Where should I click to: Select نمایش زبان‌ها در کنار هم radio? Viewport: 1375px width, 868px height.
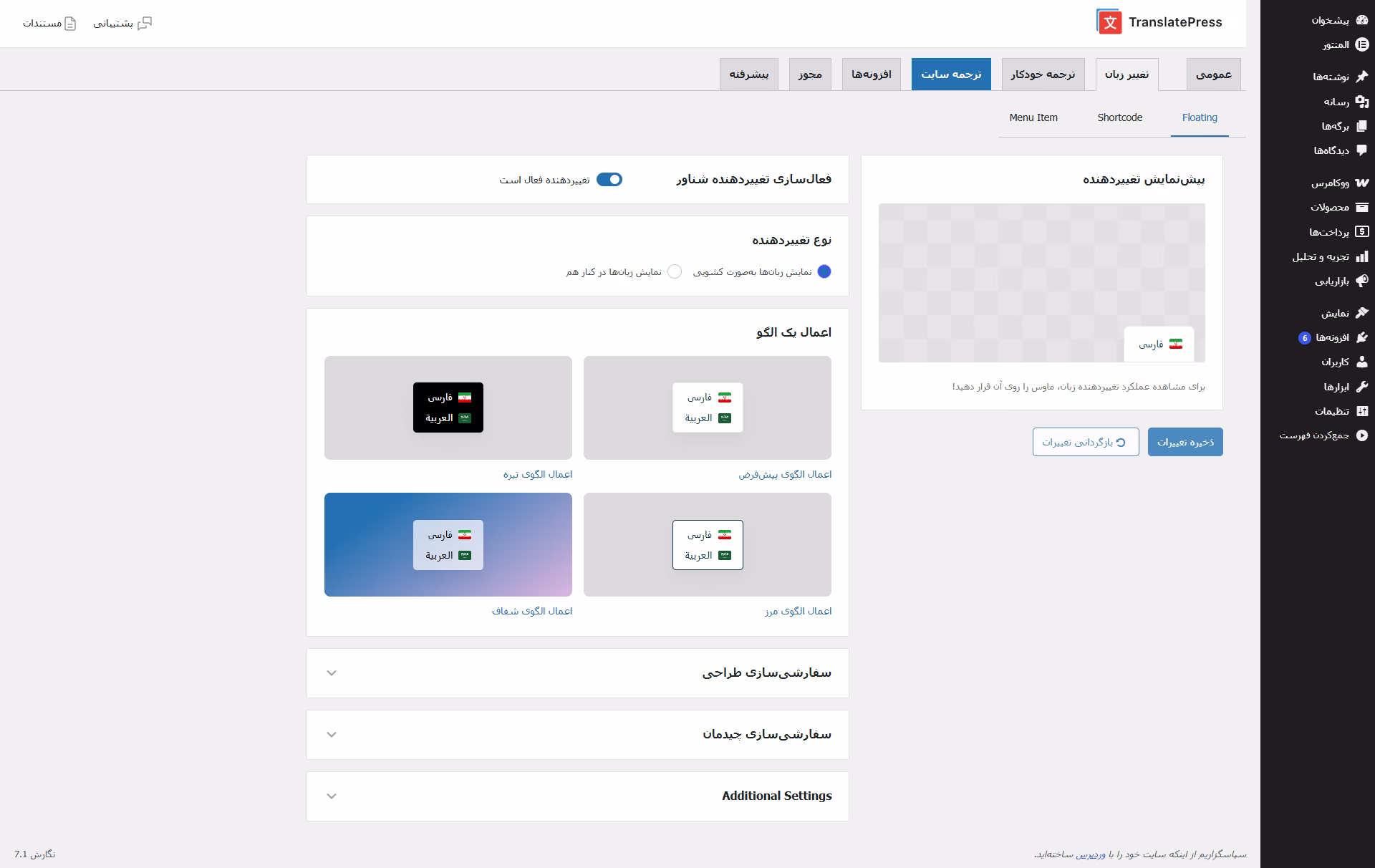(675, 271)
